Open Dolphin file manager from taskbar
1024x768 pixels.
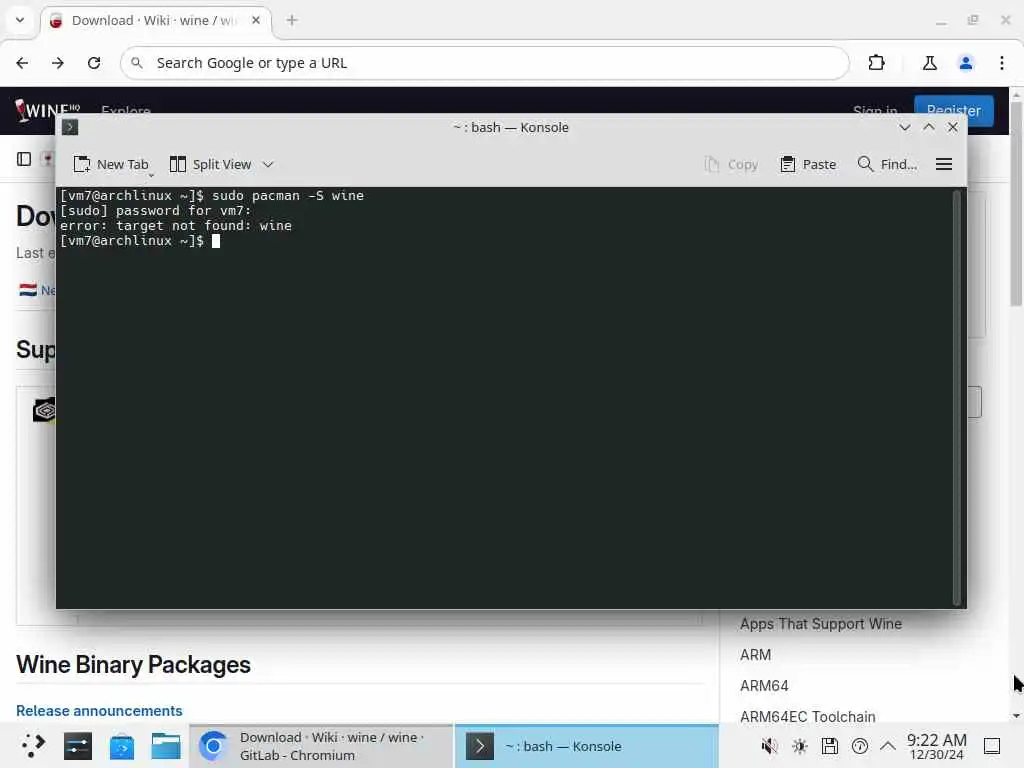(166, 746)
